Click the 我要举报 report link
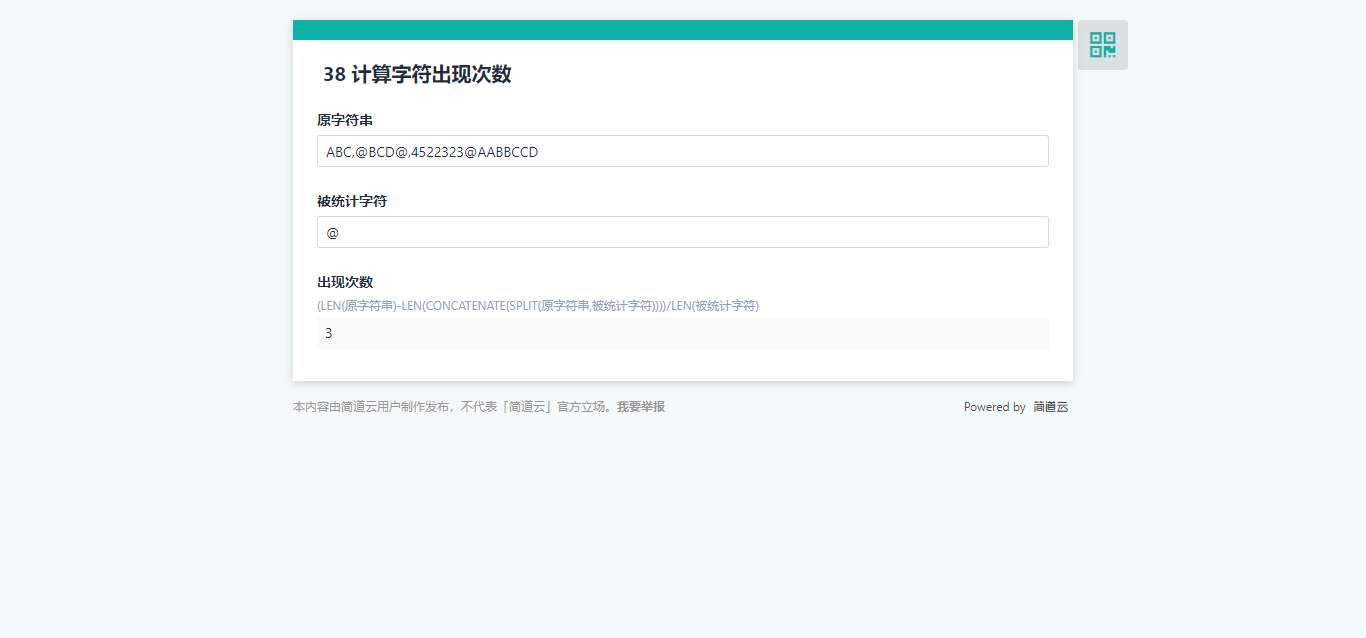The height and width of the screenshot is (638, 1366). pos(641,407)
